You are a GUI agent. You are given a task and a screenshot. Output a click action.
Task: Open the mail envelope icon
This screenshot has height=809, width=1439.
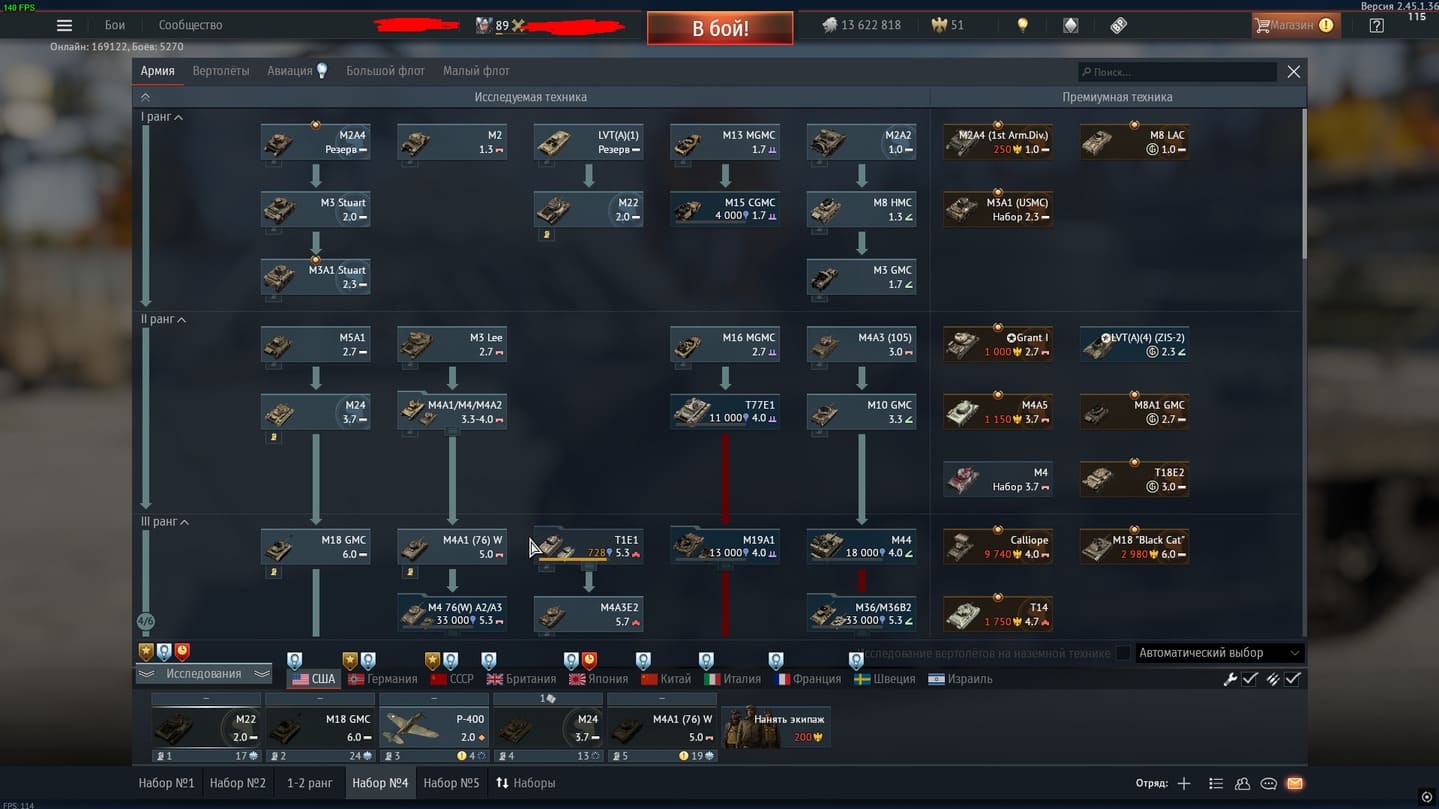1294,784
